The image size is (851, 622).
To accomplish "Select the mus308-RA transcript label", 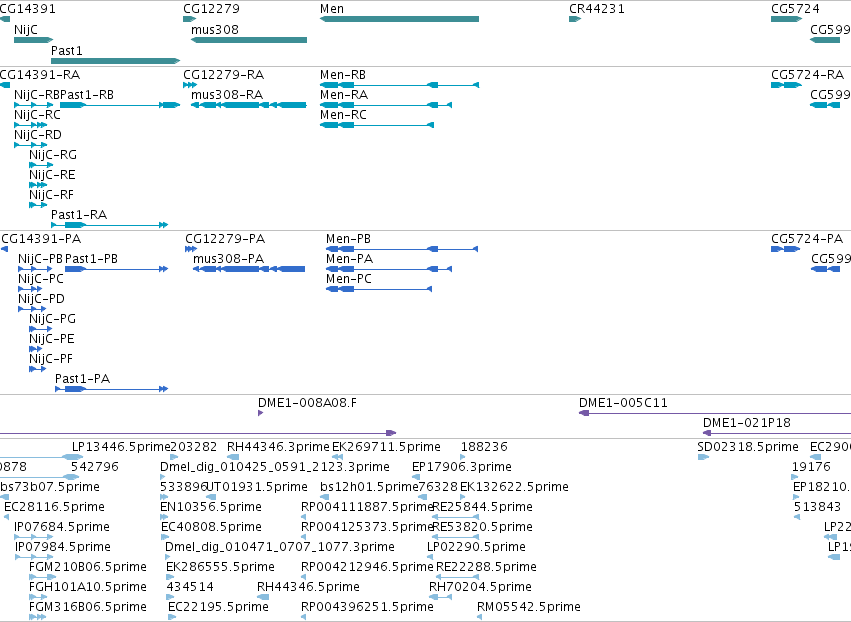I will (226, 94).
